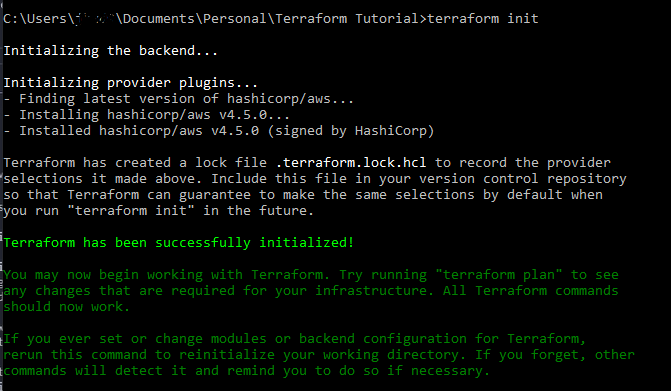Click the "Initializing the backend..." line
The height and width of the screenshot is (391, 671).
tap(111, 50)
